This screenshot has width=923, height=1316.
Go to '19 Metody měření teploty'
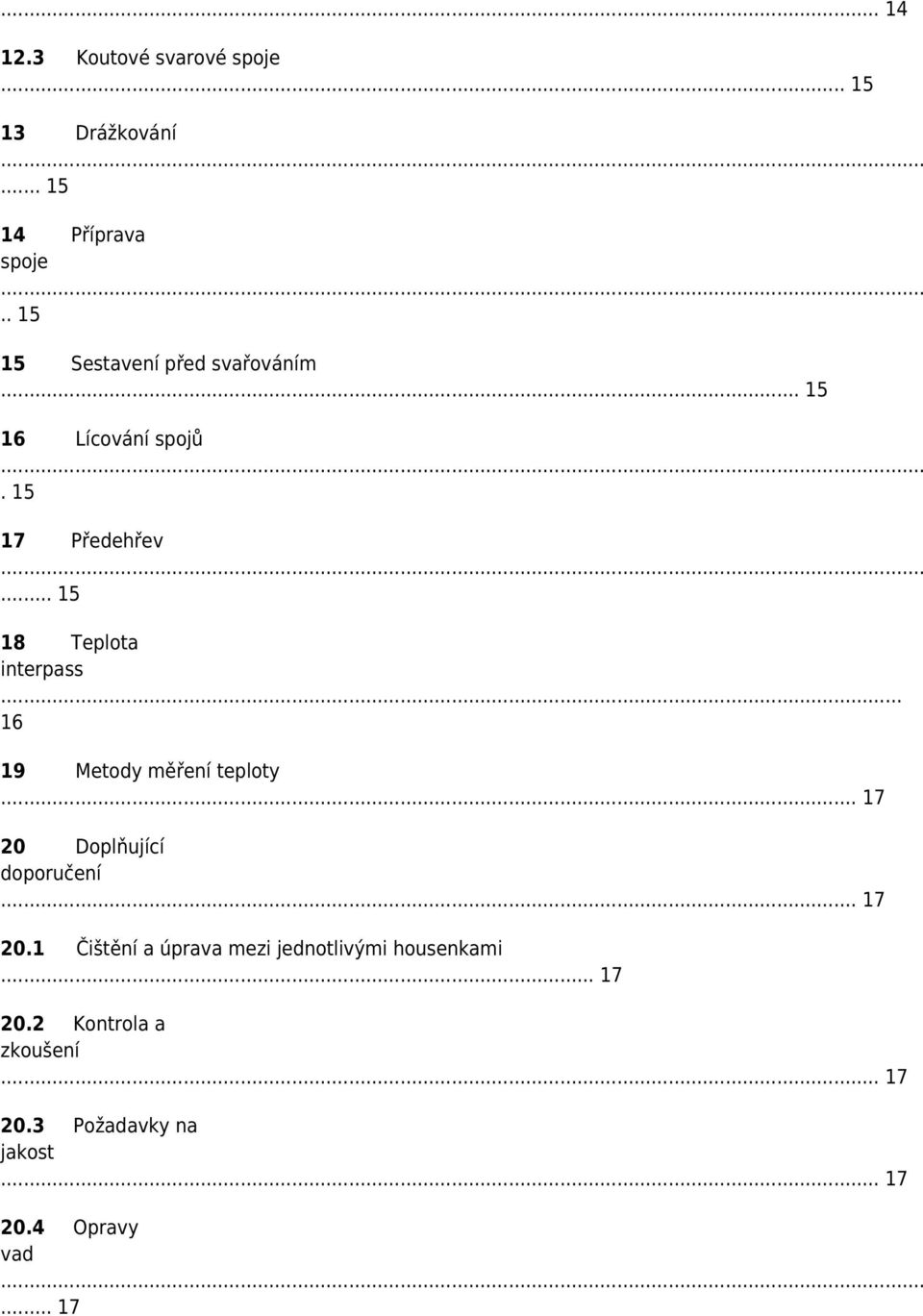140,771
